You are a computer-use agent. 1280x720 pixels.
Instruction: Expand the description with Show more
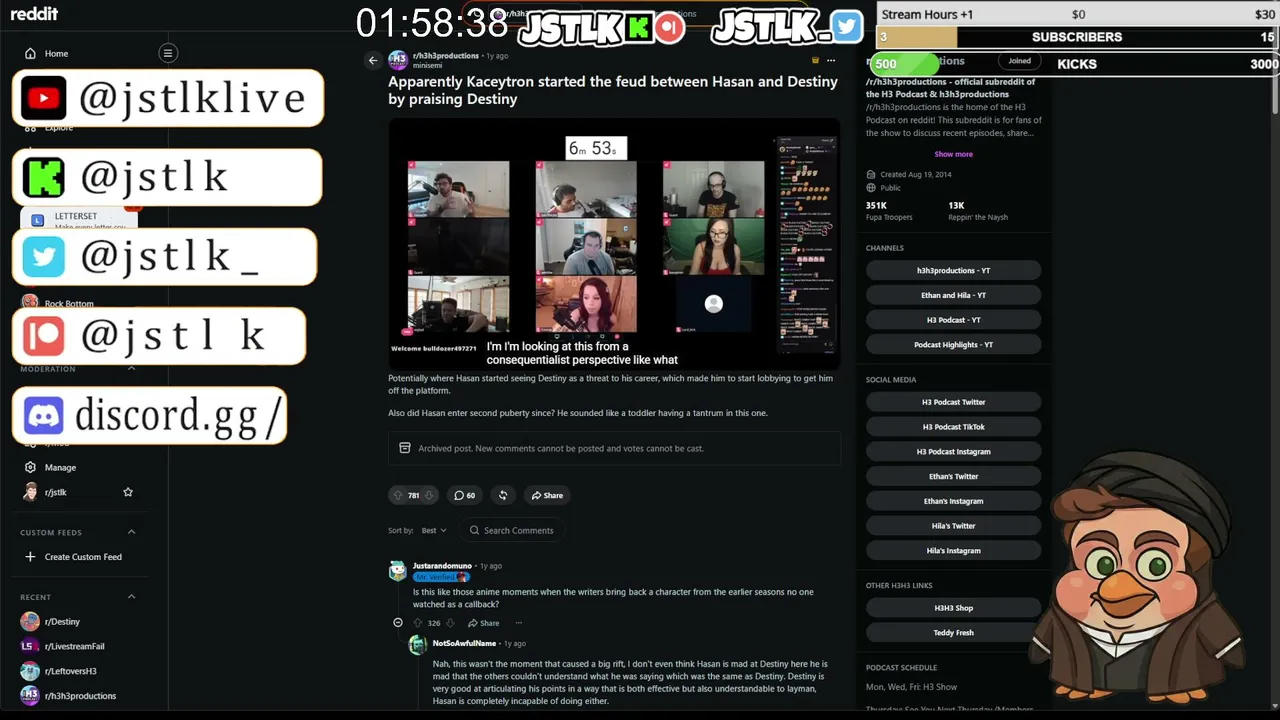(953, 154)
